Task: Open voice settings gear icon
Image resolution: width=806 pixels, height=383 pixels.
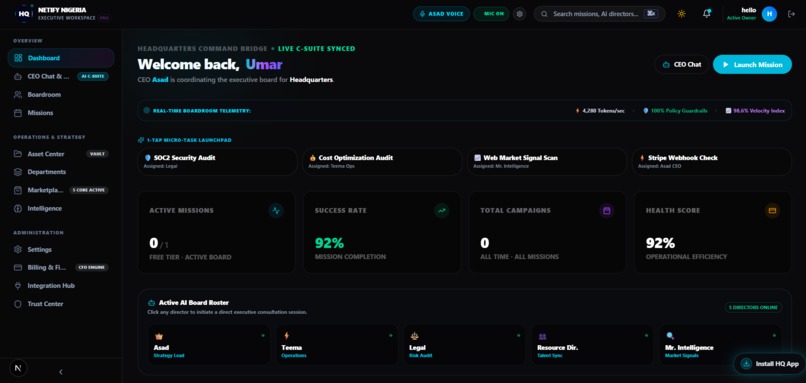Action: 520,14
